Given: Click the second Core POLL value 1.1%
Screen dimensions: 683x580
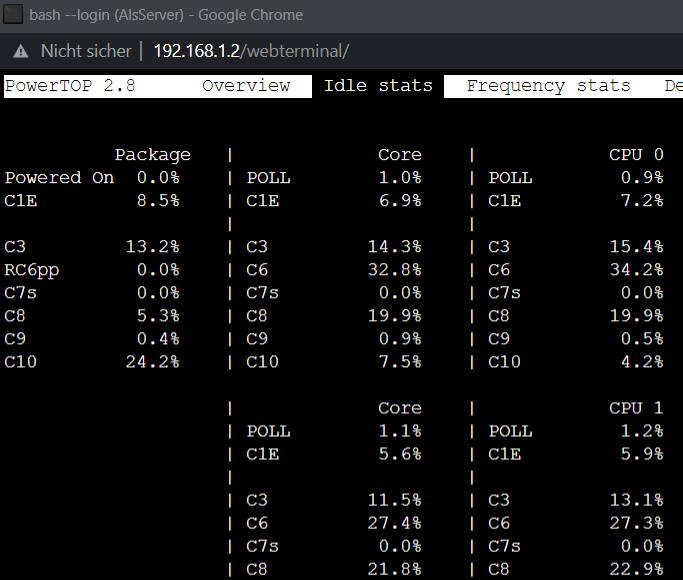Looking at the screenshot, I should [400, 431].
